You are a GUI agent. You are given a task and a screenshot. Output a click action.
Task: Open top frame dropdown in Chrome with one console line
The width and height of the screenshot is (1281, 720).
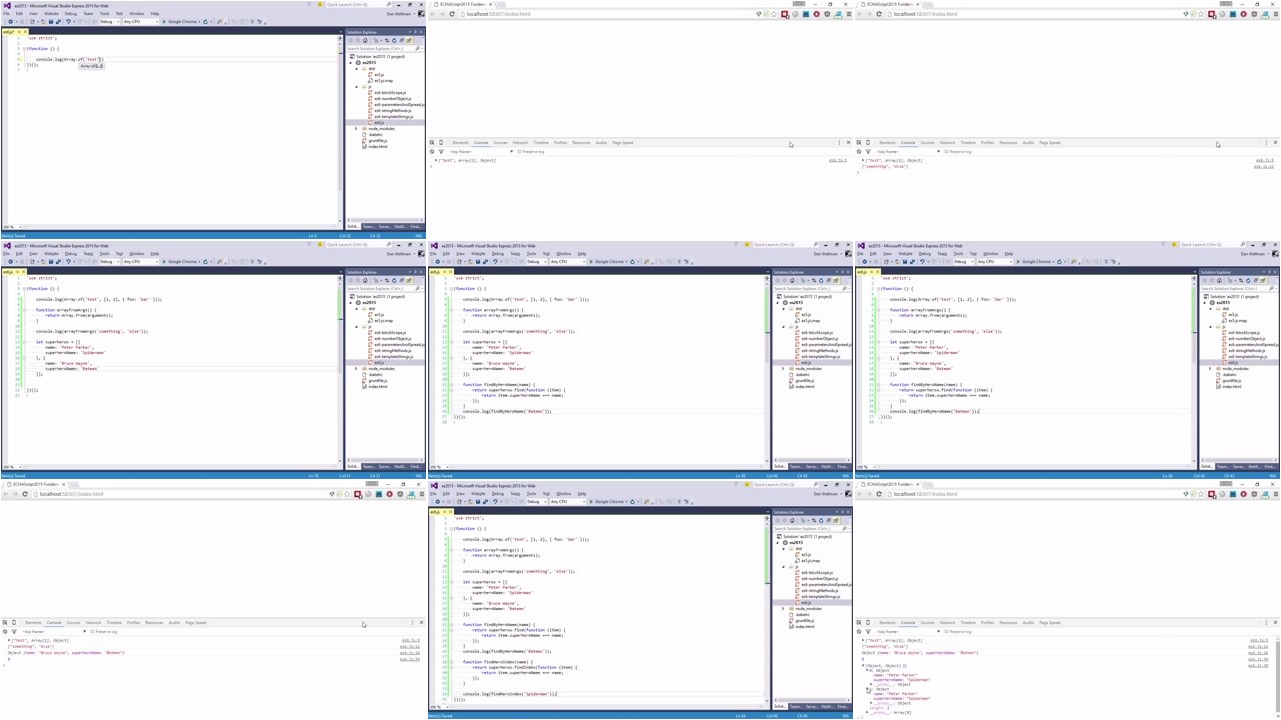[480, 151]
